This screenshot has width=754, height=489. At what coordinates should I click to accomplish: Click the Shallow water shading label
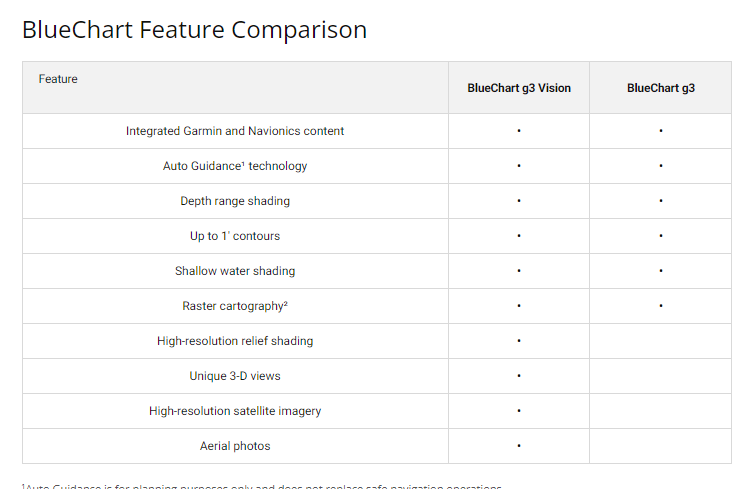[x=235, y=271]
